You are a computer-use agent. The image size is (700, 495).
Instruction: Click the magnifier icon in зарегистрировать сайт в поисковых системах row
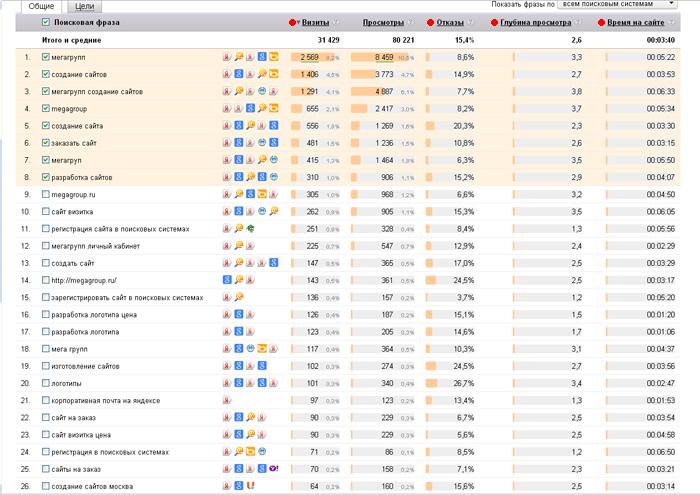point(239,297)
